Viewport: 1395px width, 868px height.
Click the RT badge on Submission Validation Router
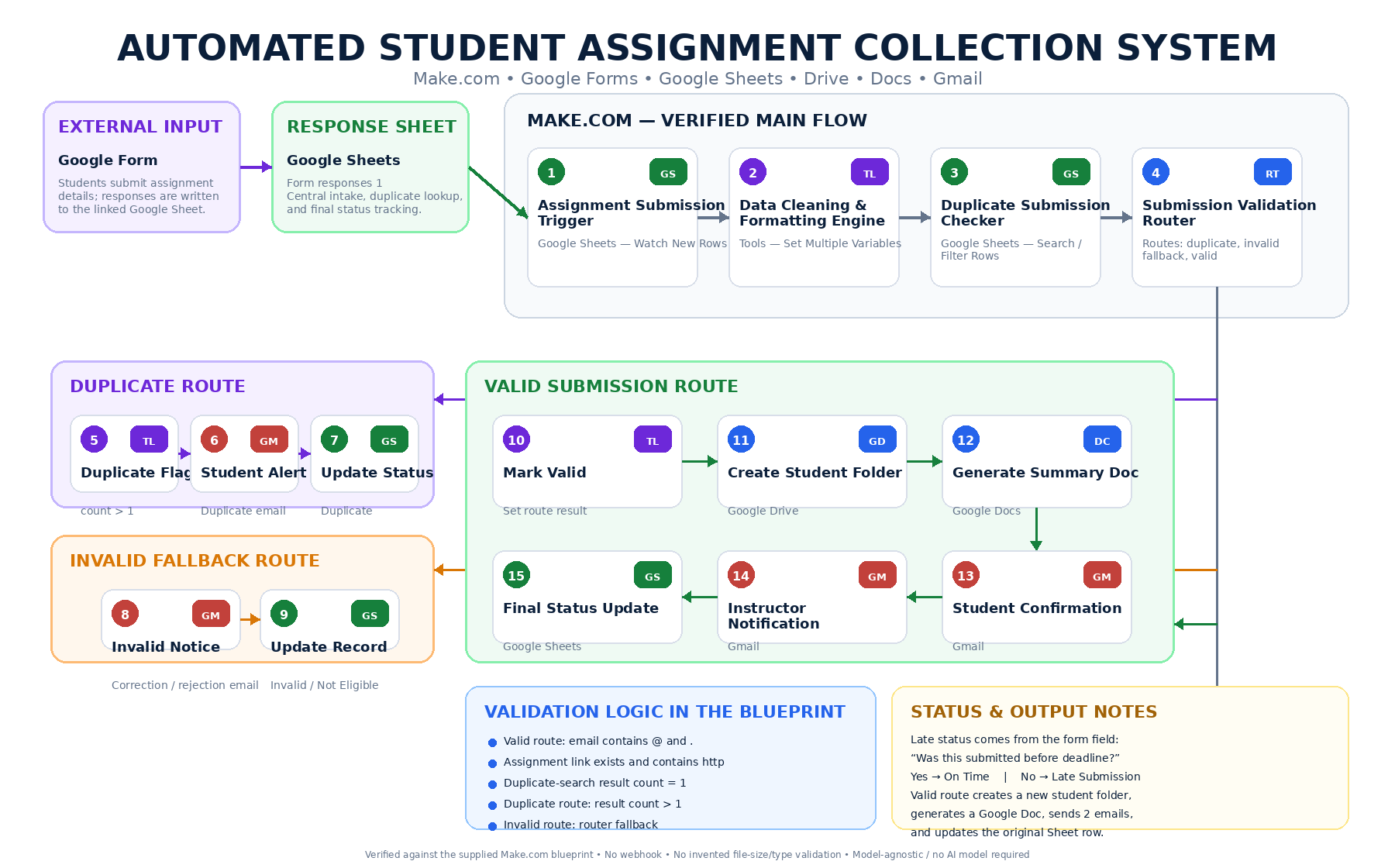[1273, 172]
